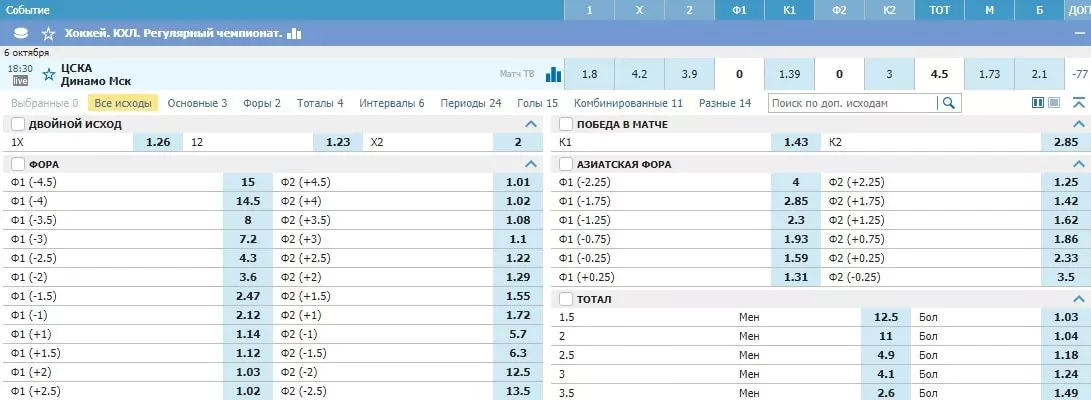Select total over odds 2.1
Image resolution: width=1091 pixels, height=400 pixels.
click(x=1040, y=74)
